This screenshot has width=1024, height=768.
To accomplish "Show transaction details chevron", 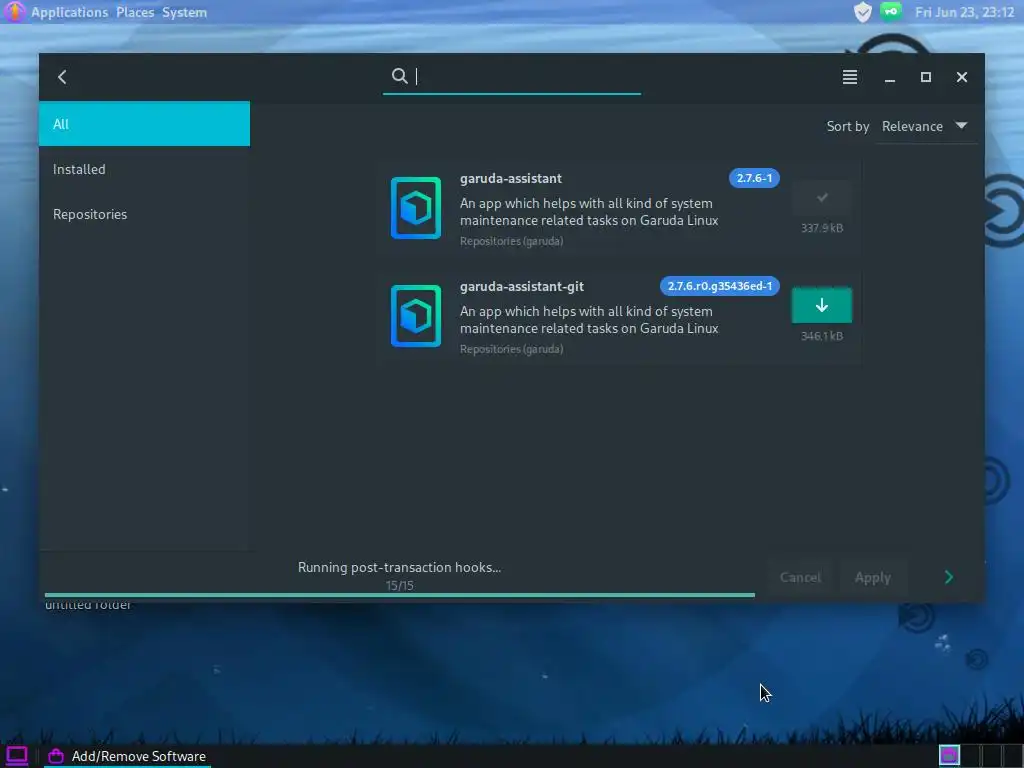I will 949,577.
